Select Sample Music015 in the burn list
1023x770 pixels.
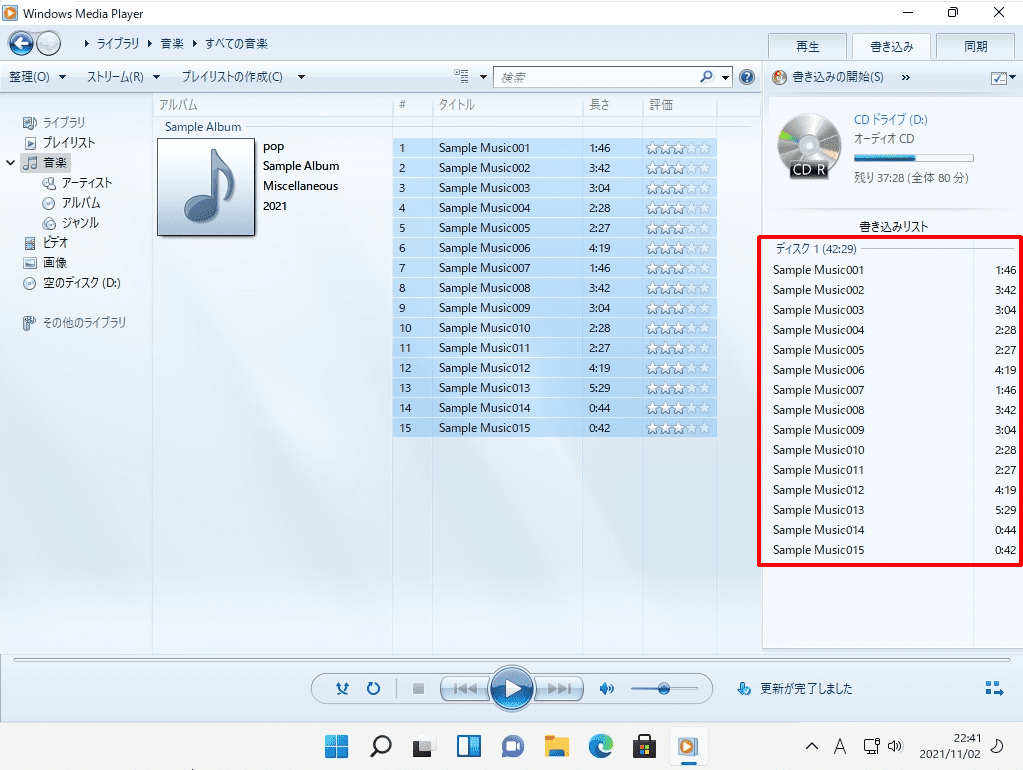pyautogui.click(x=894, y=550)
